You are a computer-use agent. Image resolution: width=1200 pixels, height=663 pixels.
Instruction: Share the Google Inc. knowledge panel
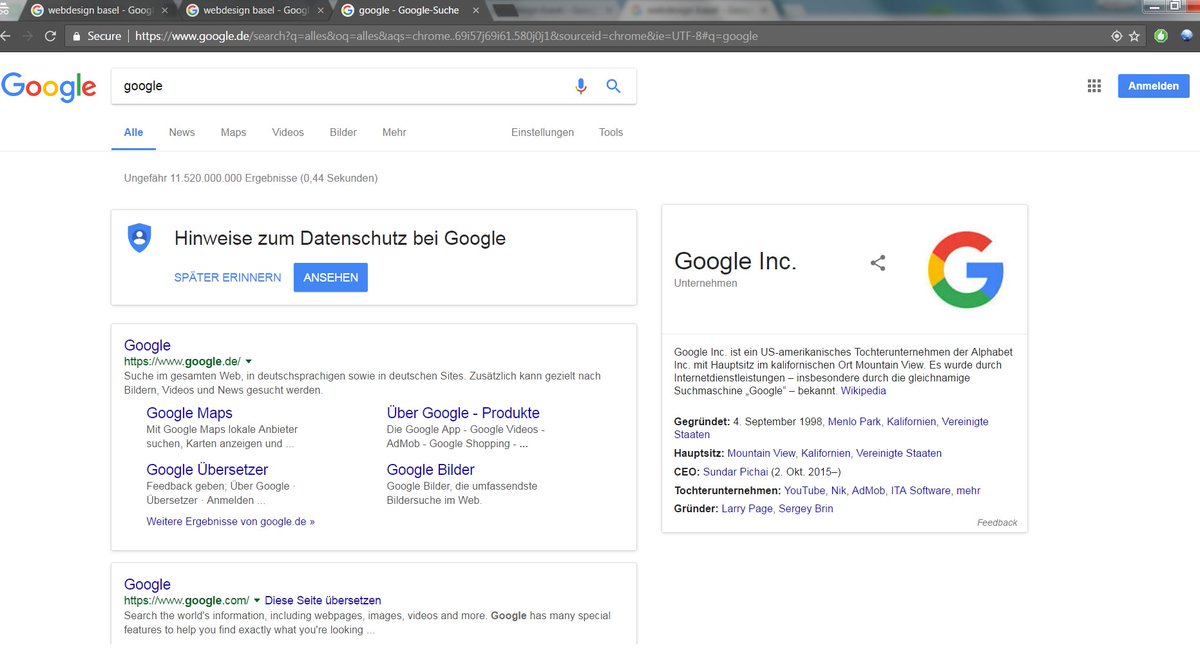(877, 262)
